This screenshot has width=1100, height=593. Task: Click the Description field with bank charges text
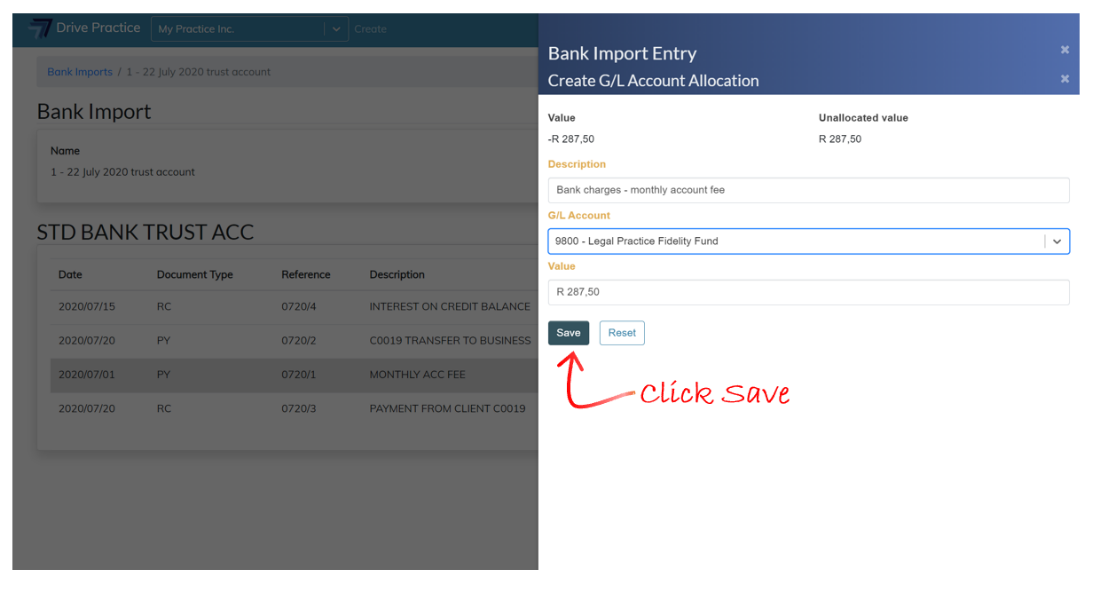(x=808, y=190)
